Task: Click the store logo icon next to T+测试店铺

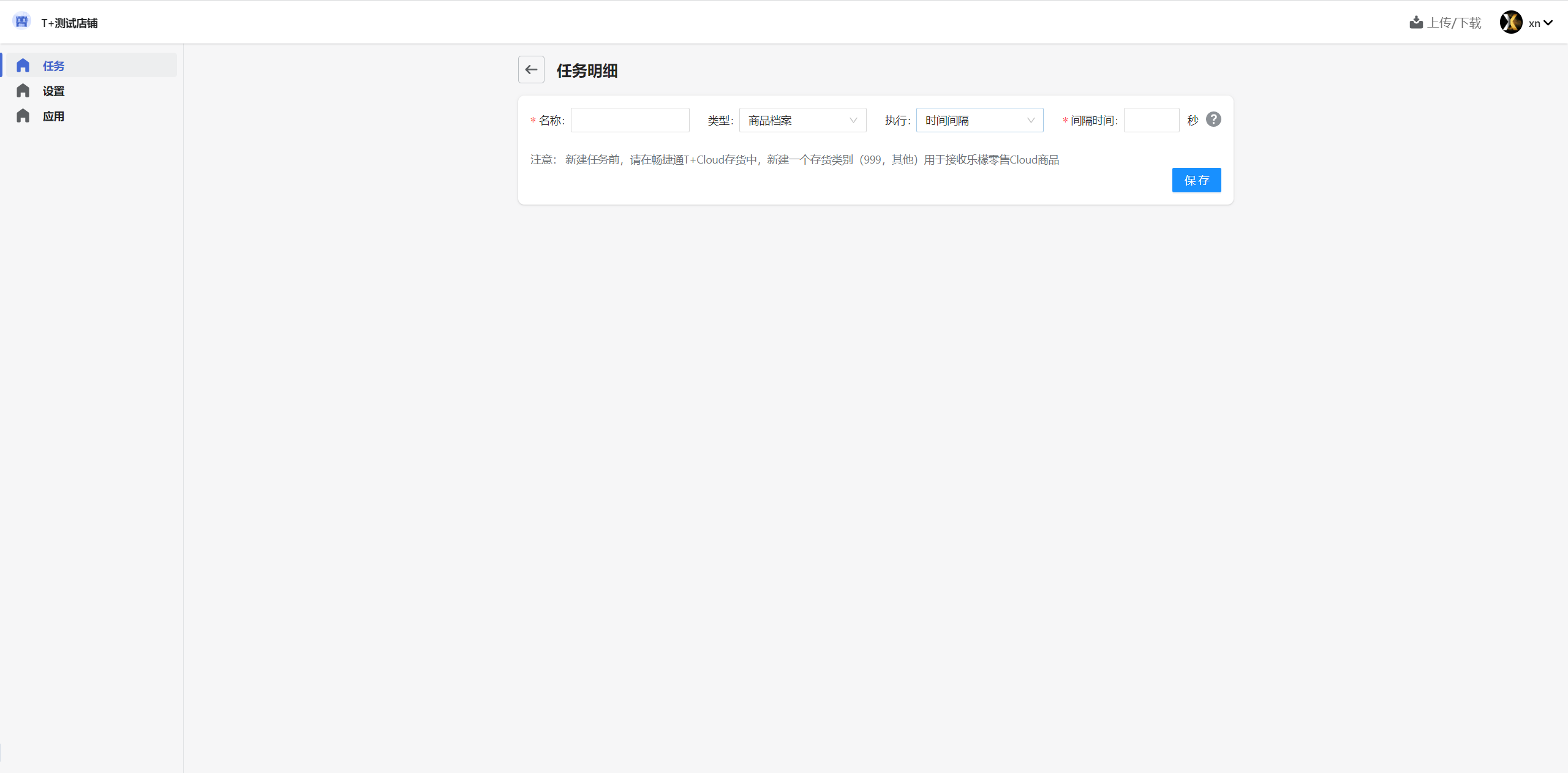Action: tap(21, 21)
